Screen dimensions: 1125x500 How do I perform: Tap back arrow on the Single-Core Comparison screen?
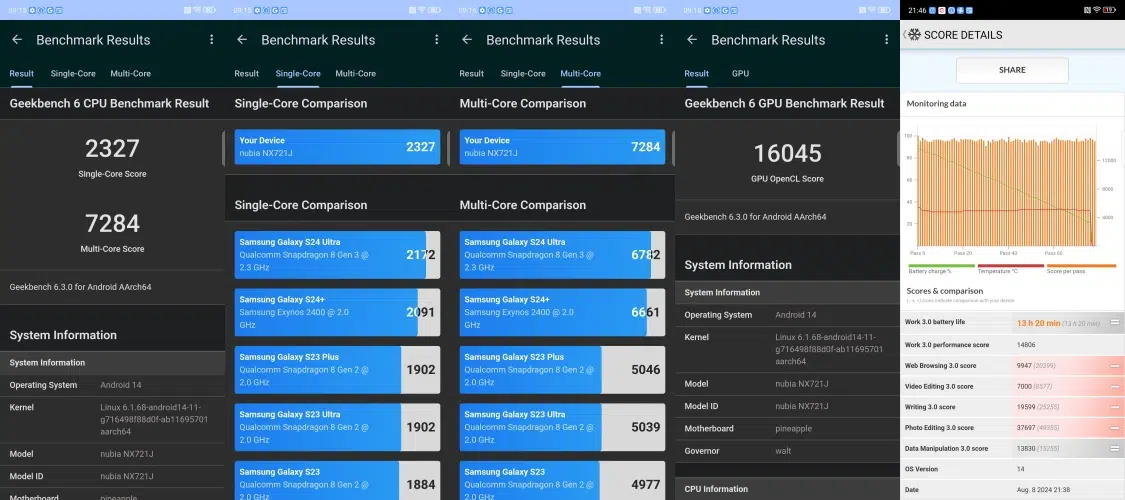pyautogui.click(x=242, y=39)
